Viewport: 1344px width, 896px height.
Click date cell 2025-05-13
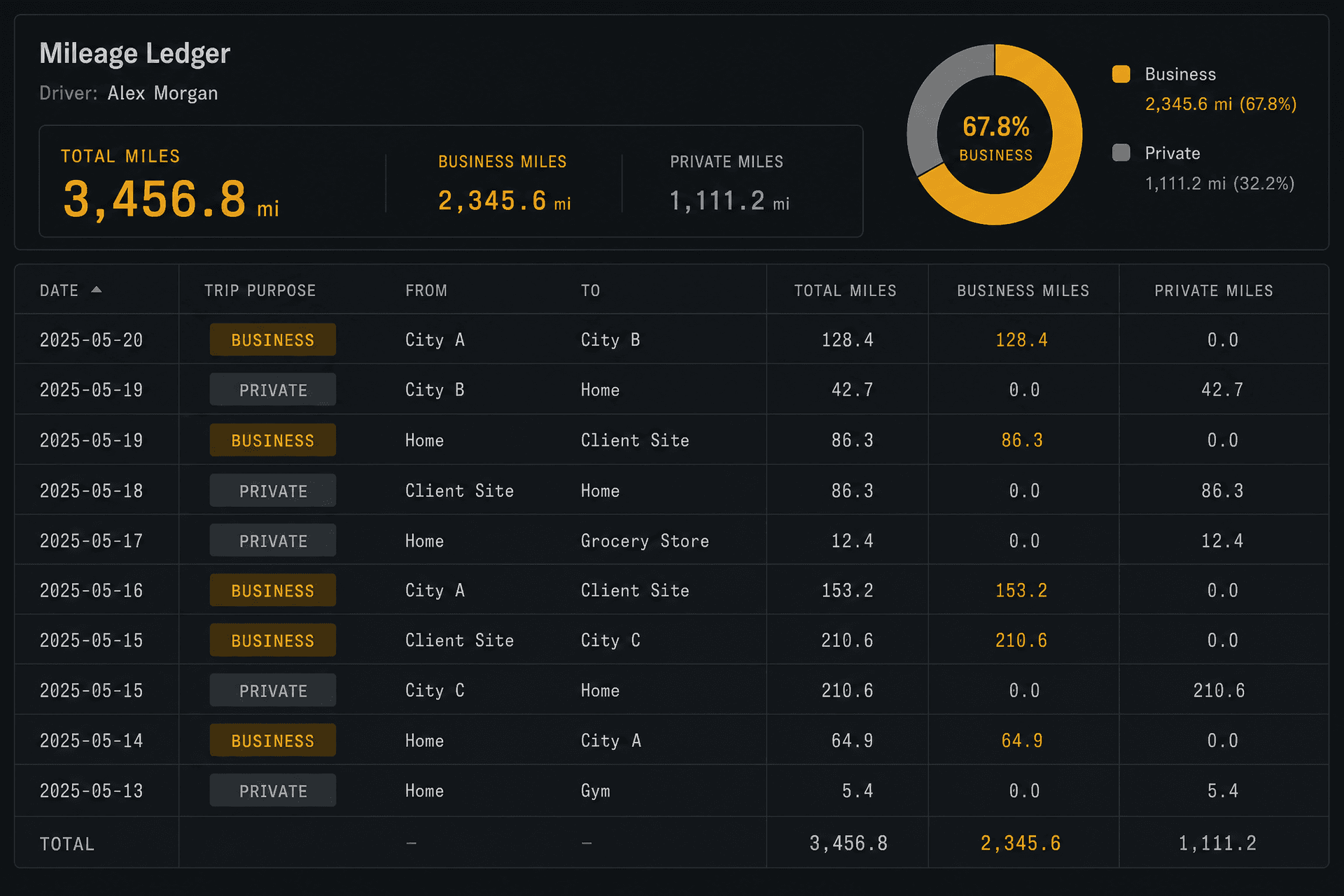(x=91, y=791)
